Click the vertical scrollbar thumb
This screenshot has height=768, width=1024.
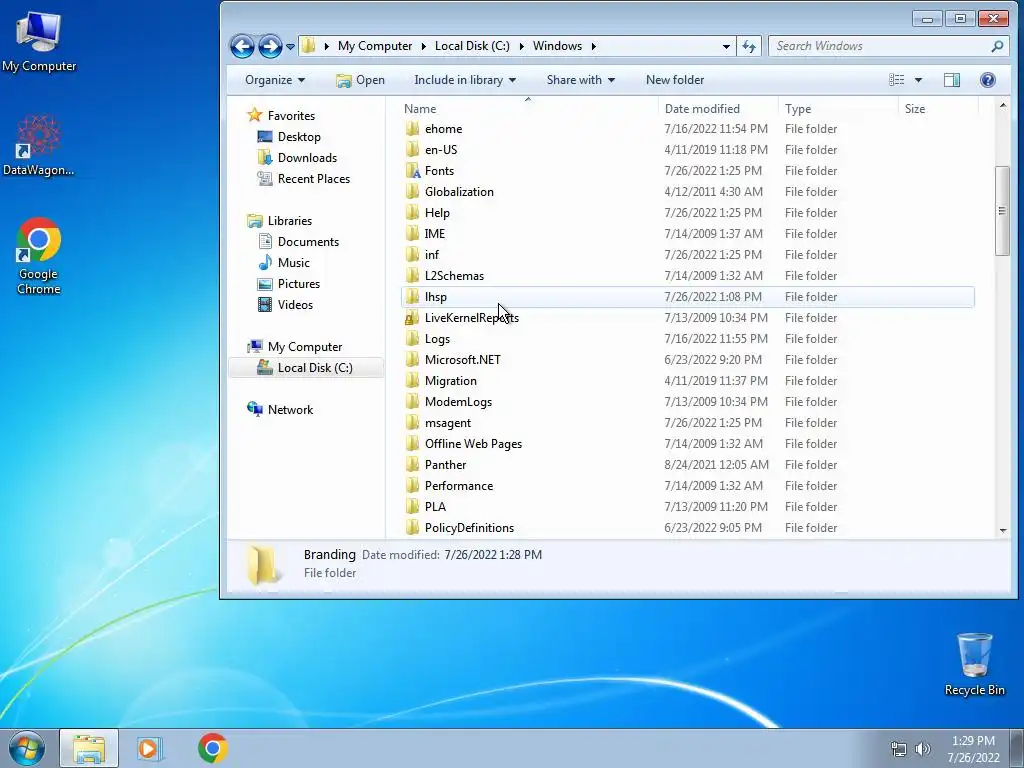(x=1002, y=210)
